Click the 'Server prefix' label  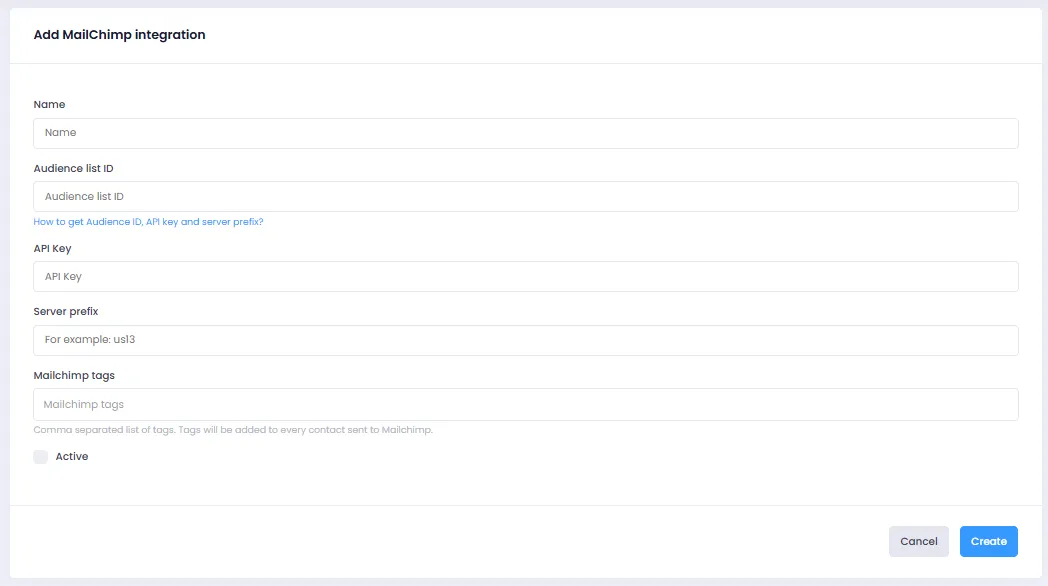[66, 311]
